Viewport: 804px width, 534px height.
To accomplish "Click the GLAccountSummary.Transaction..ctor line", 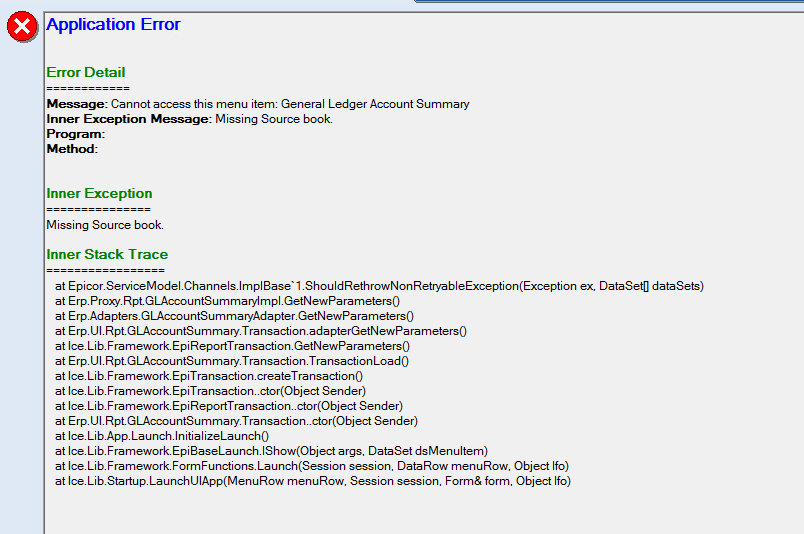I will point(236,421).
